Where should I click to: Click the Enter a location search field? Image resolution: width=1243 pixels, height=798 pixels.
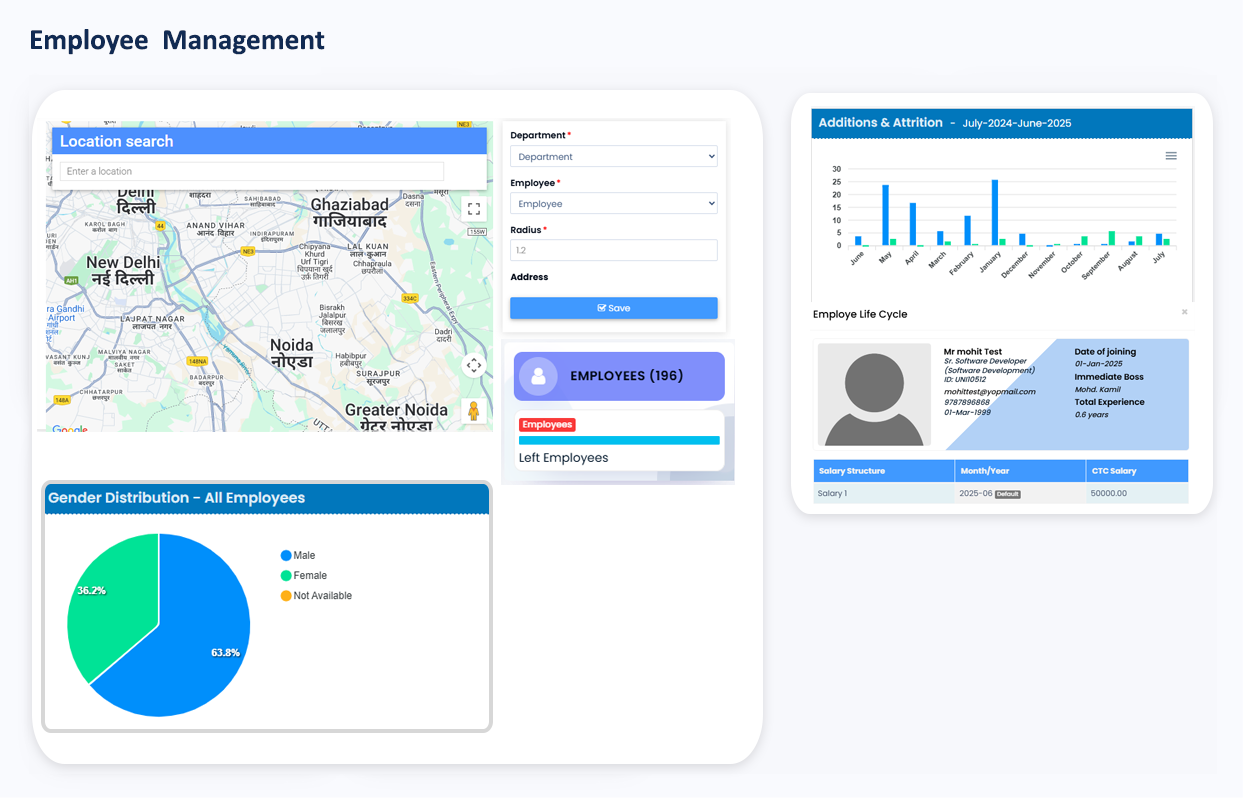point(251,171)
